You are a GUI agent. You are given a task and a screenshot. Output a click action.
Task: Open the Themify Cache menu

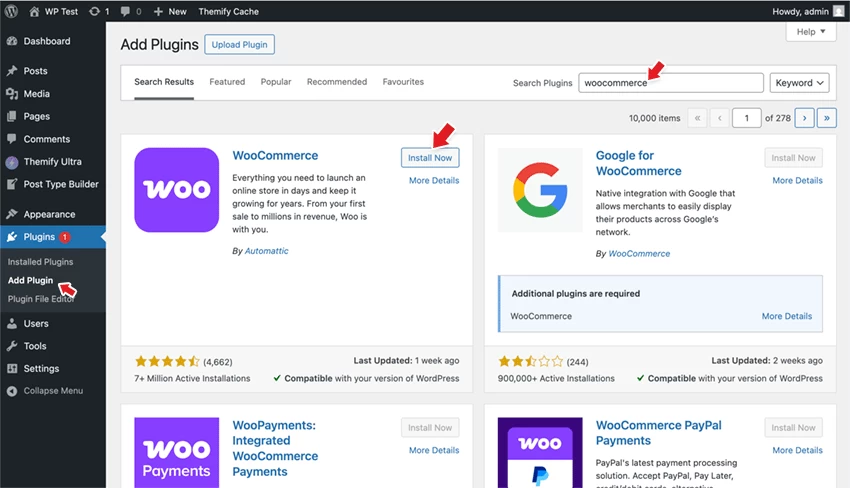(228, 11)
